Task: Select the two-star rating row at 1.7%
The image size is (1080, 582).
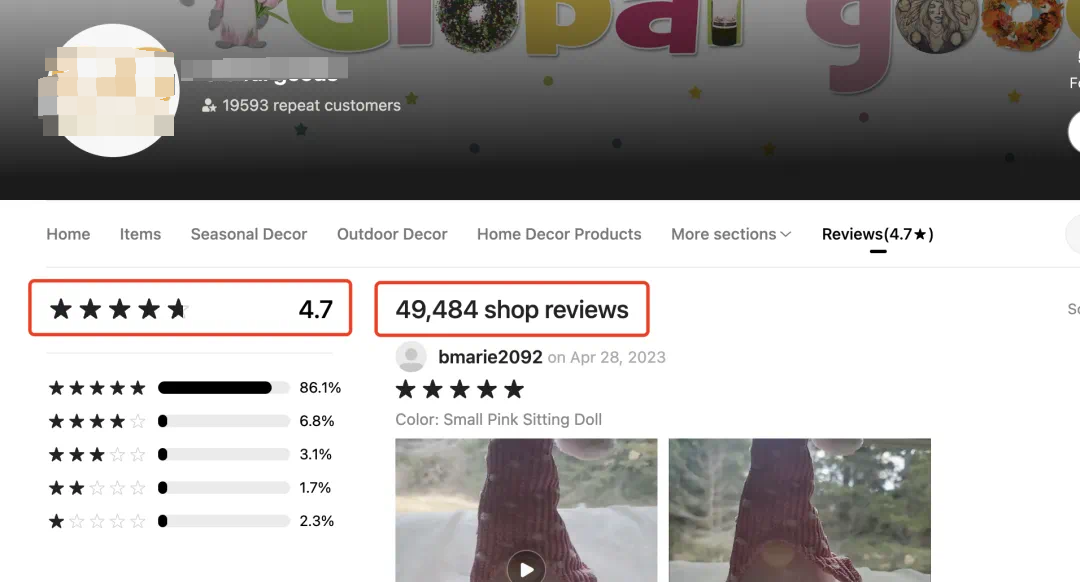Action: click(x=191, y=488)
